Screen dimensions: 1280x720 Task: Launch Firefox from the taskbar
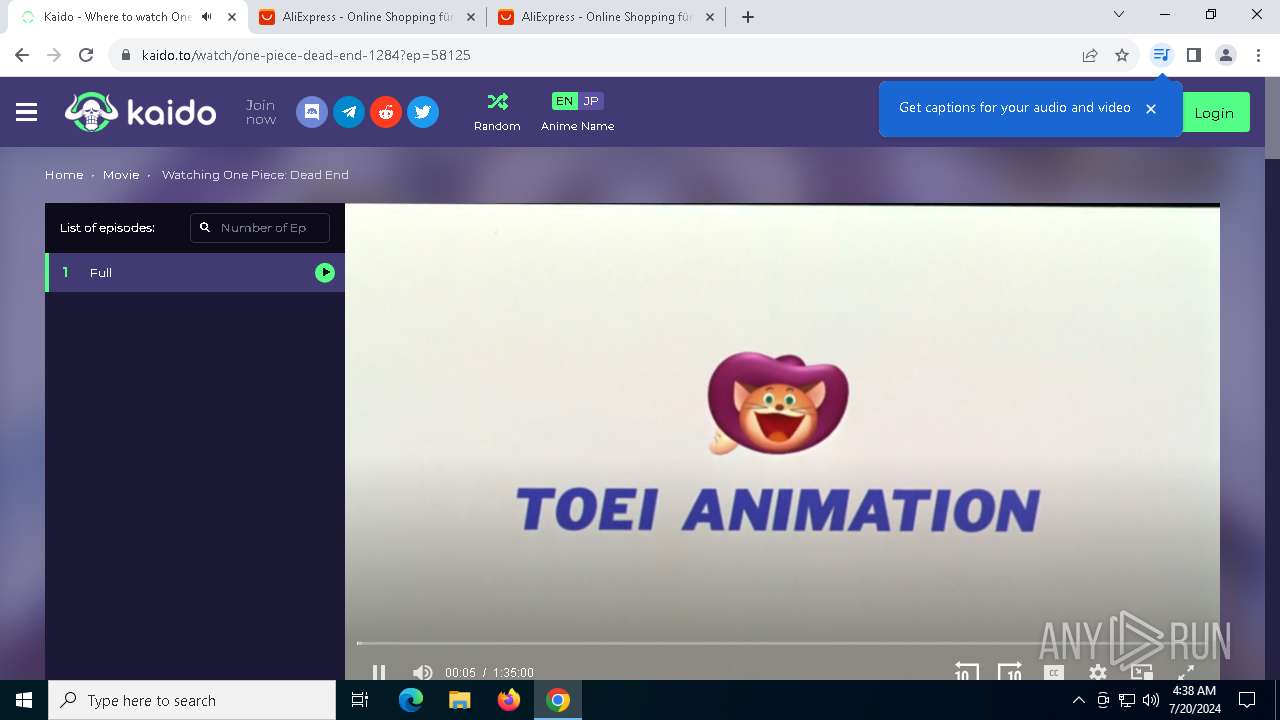point(509,700)
